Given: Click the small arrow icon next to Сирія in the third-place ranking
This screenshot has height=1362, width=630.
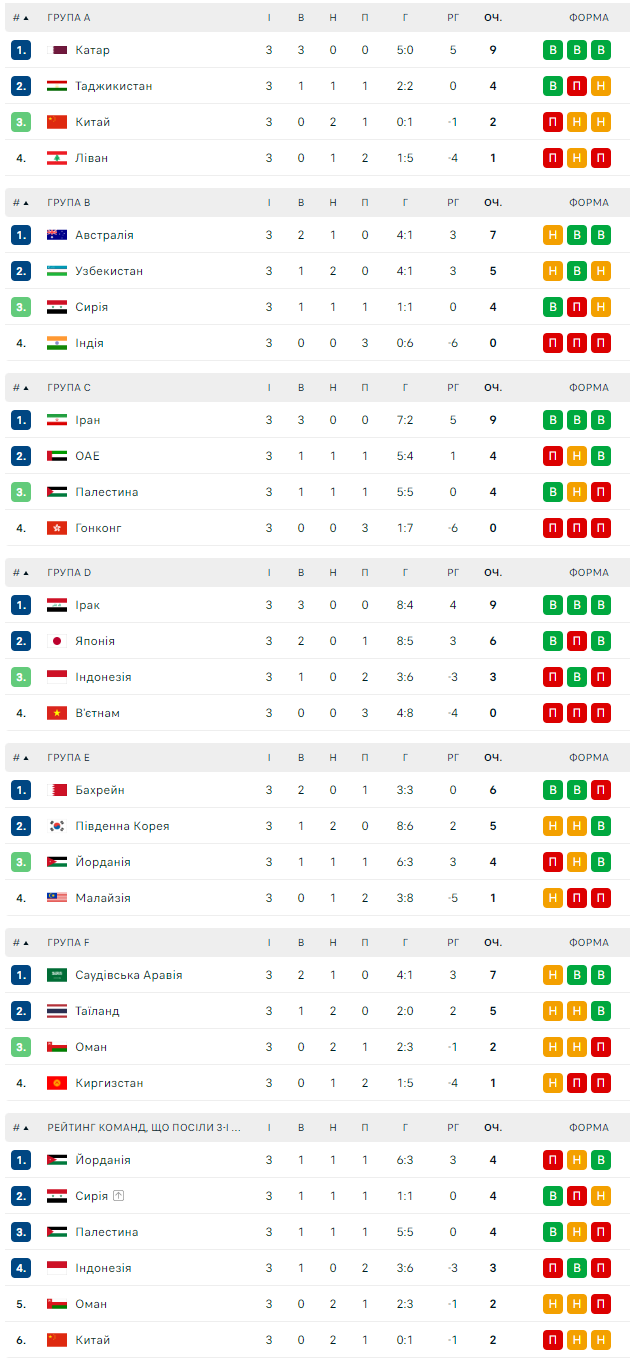Looking at the screenshot, I should (118, 1196).
